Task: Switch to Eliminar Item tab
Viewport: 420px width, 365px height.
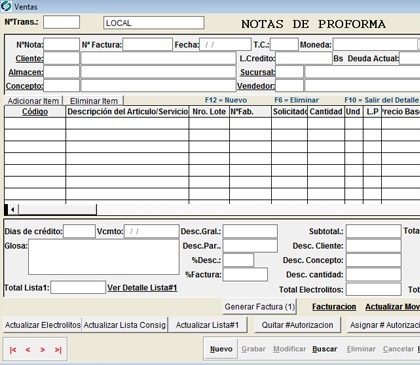Action: point(94,101)
